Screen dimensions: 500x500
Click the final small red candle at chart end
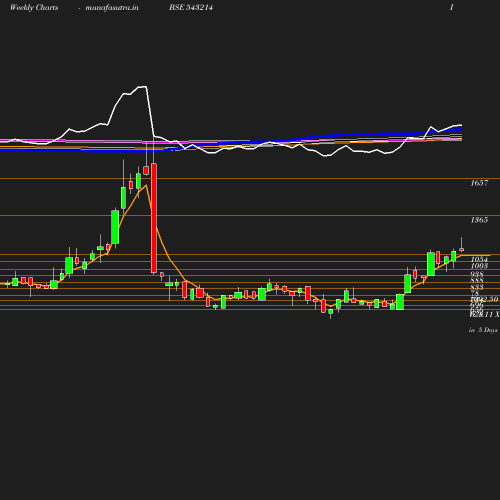tap(462, 249)
